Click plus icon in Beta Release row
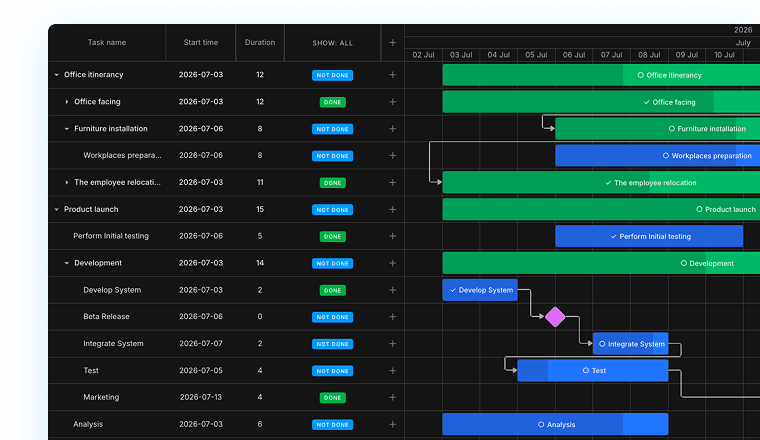Screen dimensions: 760x440 [393, 317]
